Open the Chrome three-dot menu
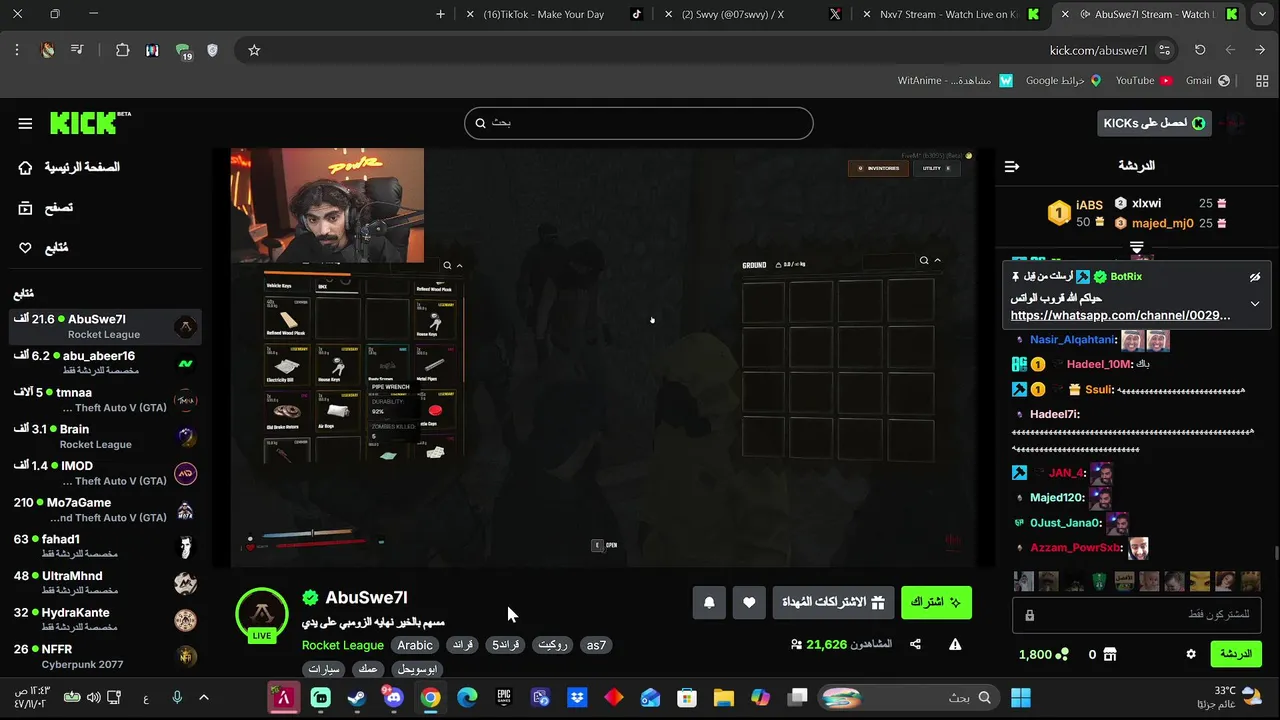1280x720 pixels. [17, 50]
